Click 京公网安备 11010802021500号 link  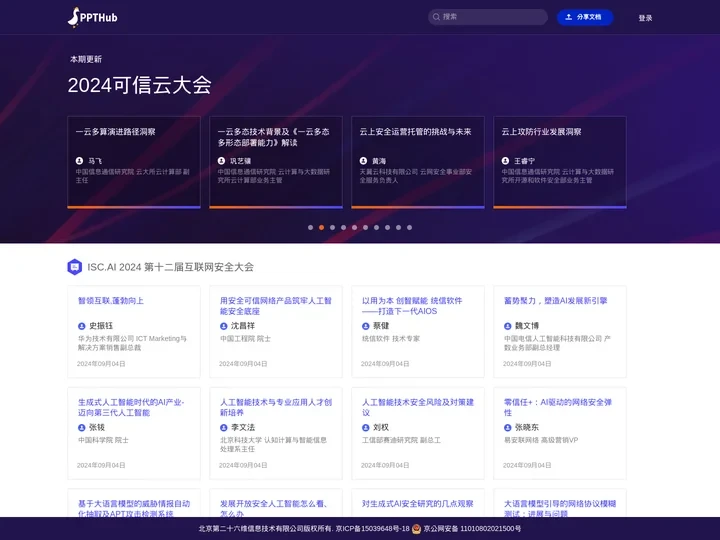pos(472,529)
